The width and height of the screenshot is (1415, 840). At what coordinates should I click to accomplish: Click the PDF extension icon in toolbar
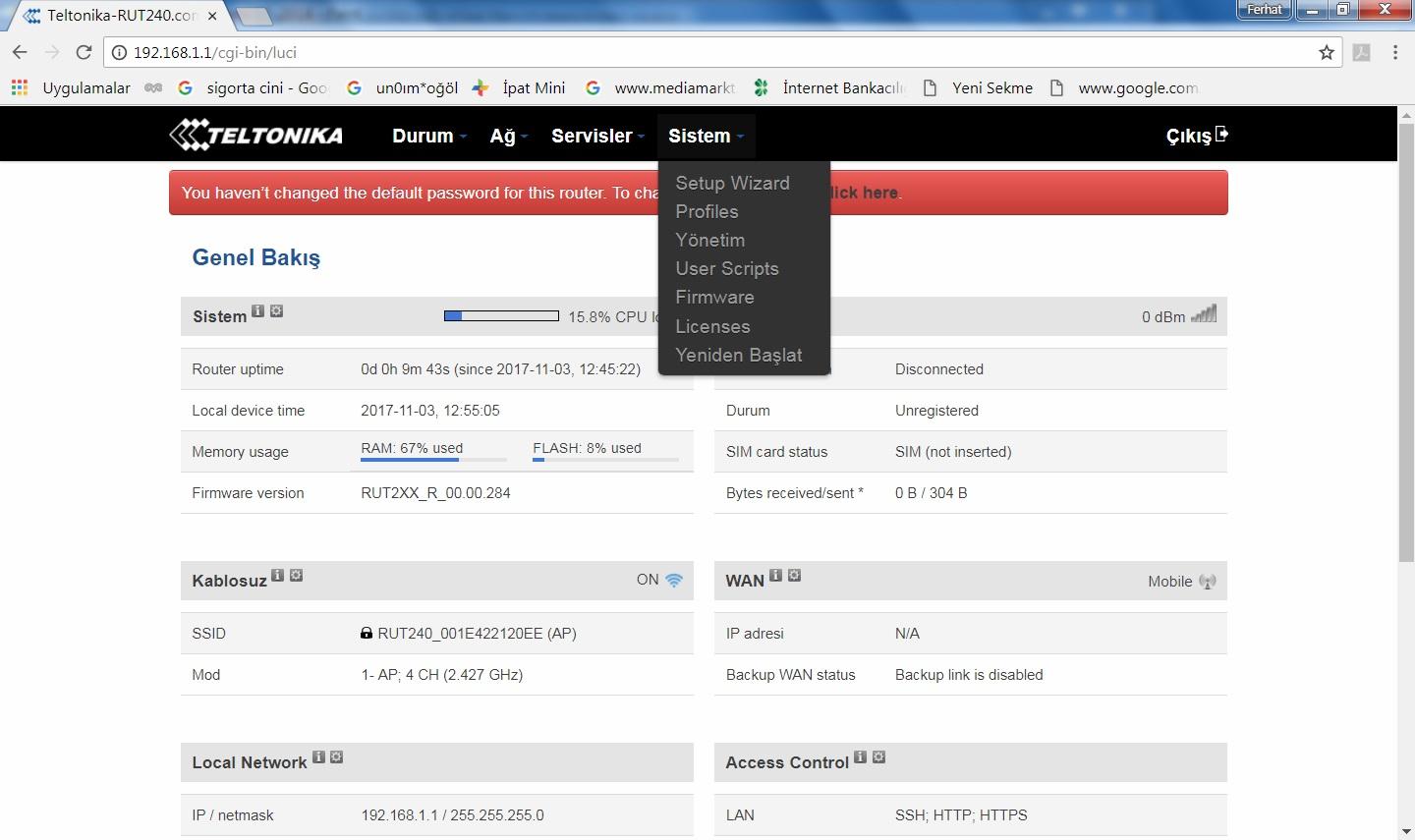tap(1362, 52)
